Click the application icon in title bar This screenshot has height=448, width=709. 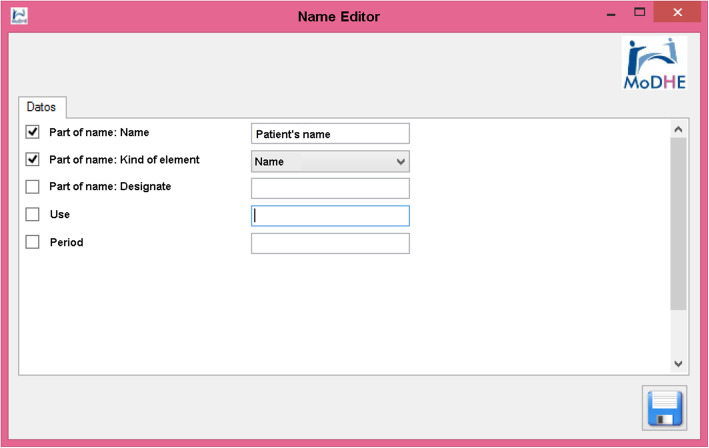click(18, 16)
